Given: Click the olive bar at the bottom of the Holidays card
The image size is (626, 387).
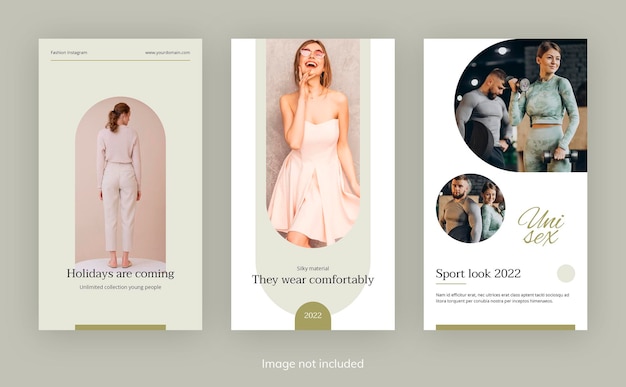Looking at the screenshot, I should tap(120, 327).
